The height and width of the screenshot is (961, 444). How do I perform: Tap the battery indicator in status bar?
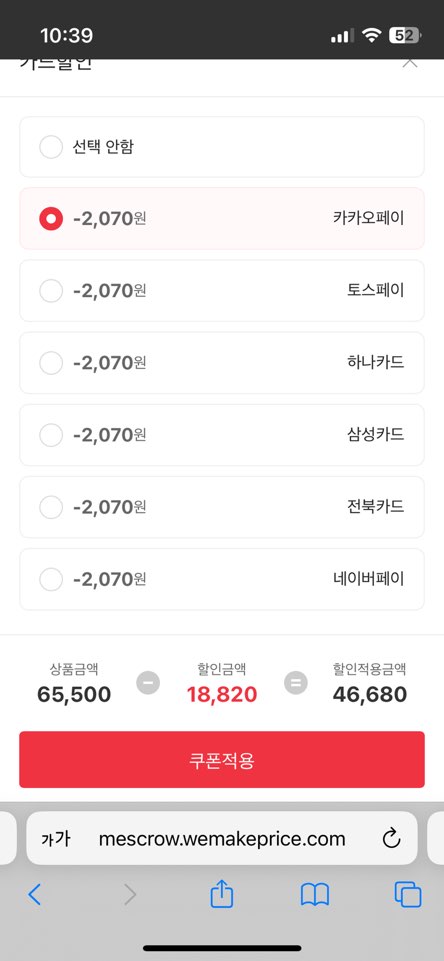pyautogui.click(x=405, y=36)
